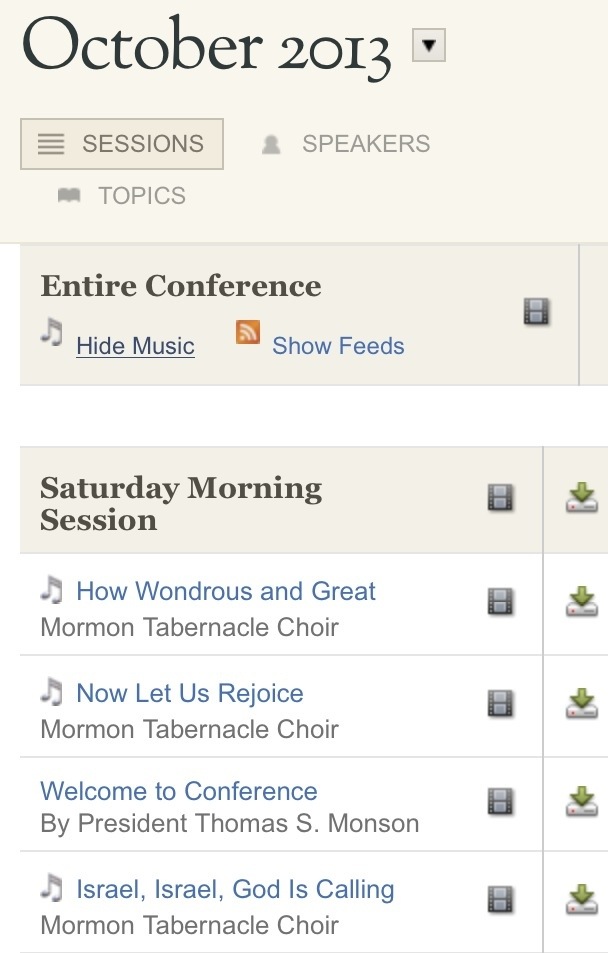Watch Entire Conference video via film icon
Screen dimensions: 608x953
(537, 311)
